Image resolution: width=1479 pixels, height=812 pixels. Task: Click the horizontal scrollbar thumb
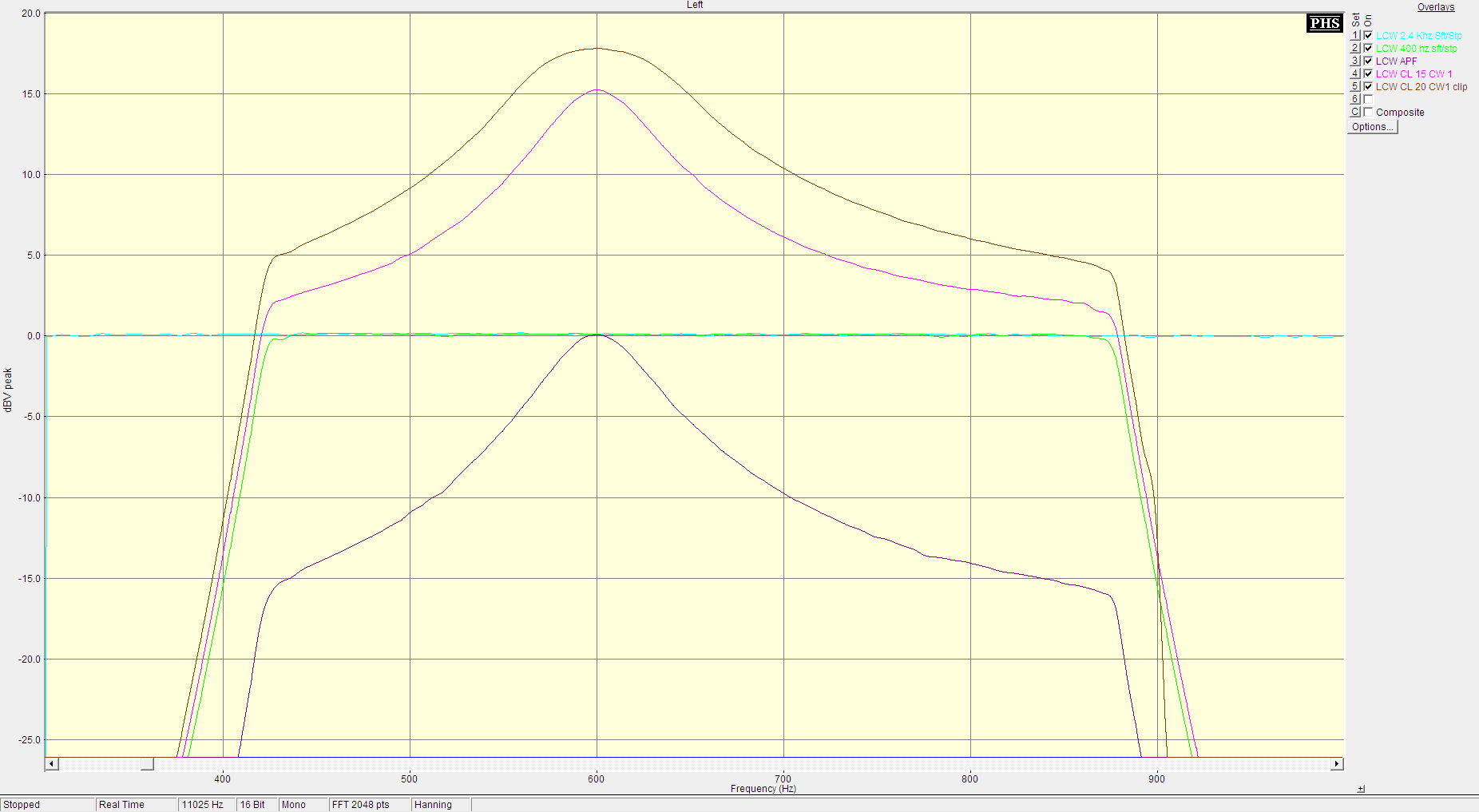click(x=147, y=764)
